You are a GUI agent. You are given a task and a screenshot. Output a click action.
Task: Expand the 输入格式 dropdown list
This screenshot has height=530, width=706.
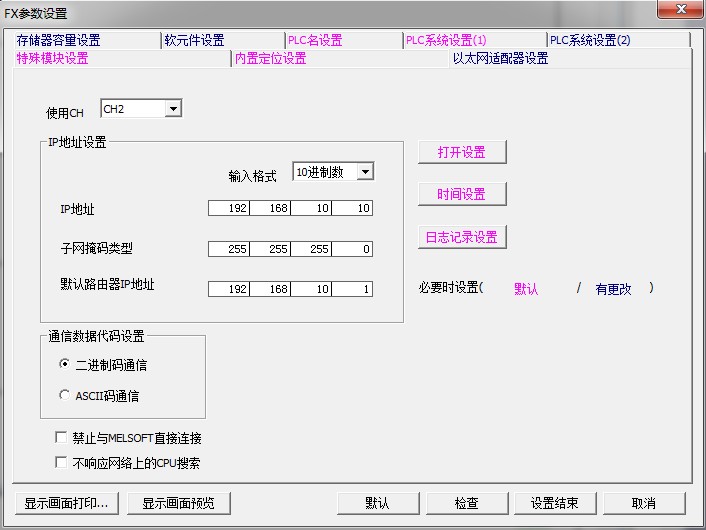364,172
